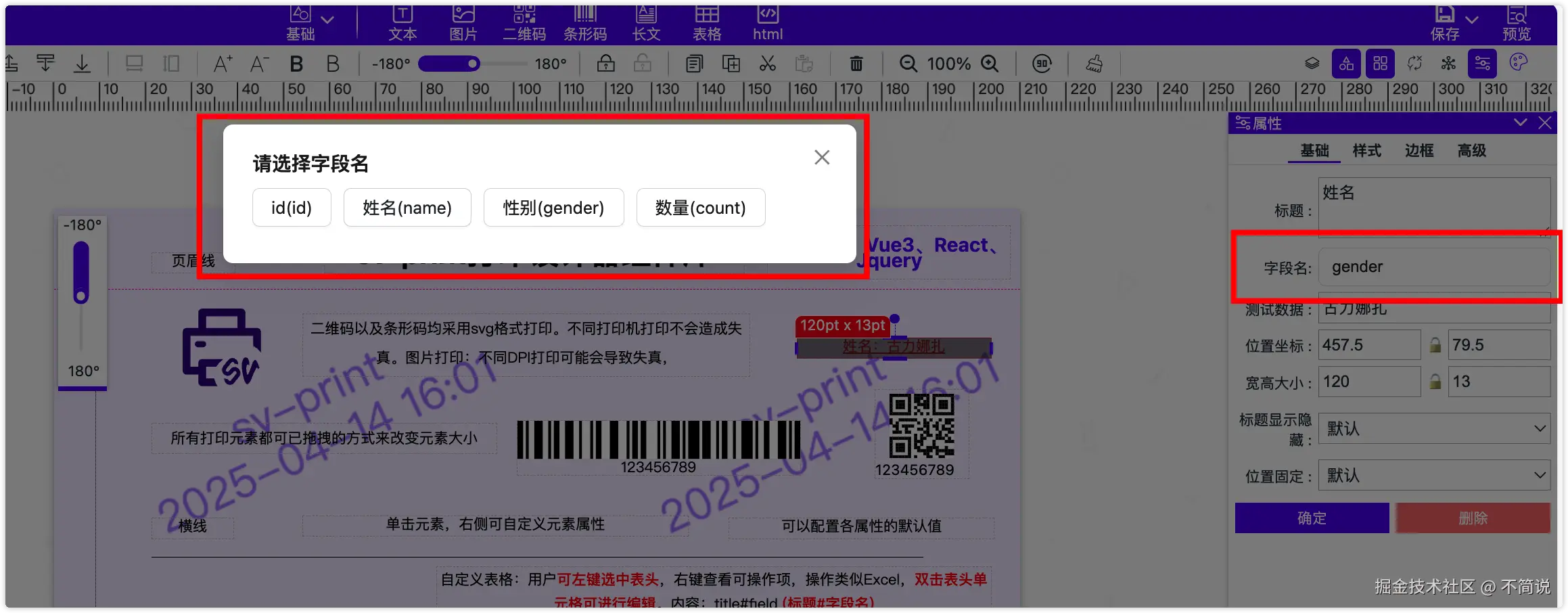The height and width of the screenshot is (613, 1568).
Task: Zoom in with the plus magnifier
Action: pyautogui.click(x=990, y=64)
